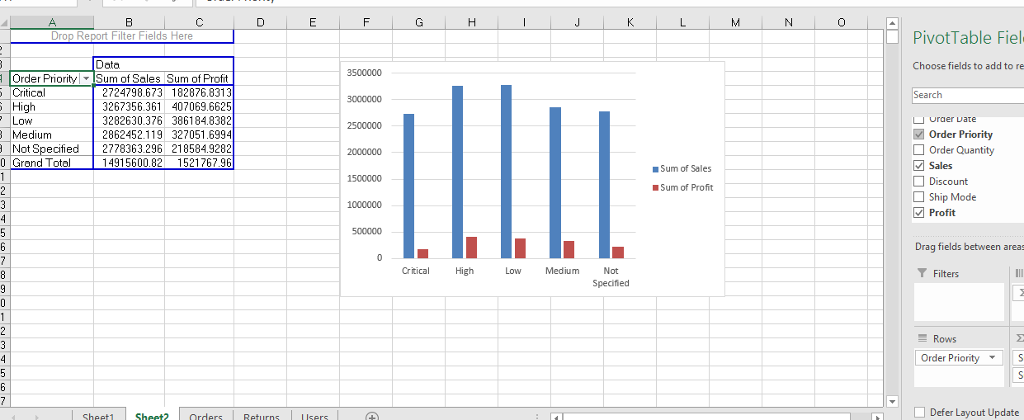1024x420 pixels.
Task: Check the Ship Mode field checkbox
Action: tap(919, 197)
